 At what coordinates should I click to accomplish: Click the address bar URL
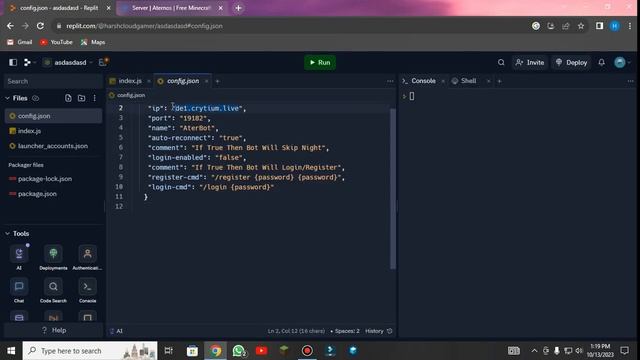[x=144, y=26]
